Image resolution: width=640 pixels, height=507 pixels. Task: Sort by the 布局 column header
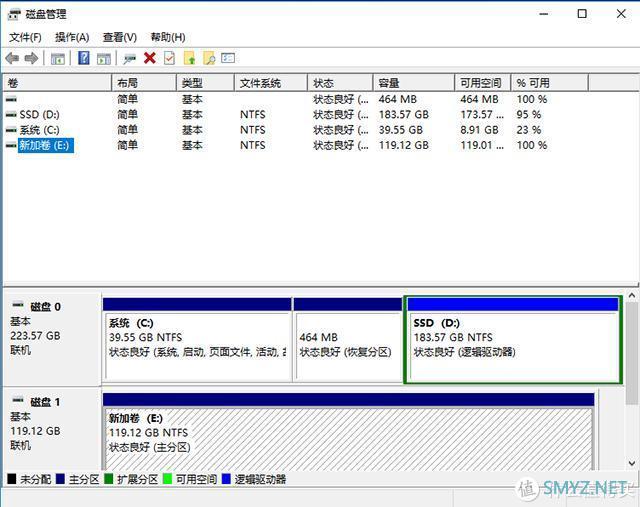click(x=144, y=83)
